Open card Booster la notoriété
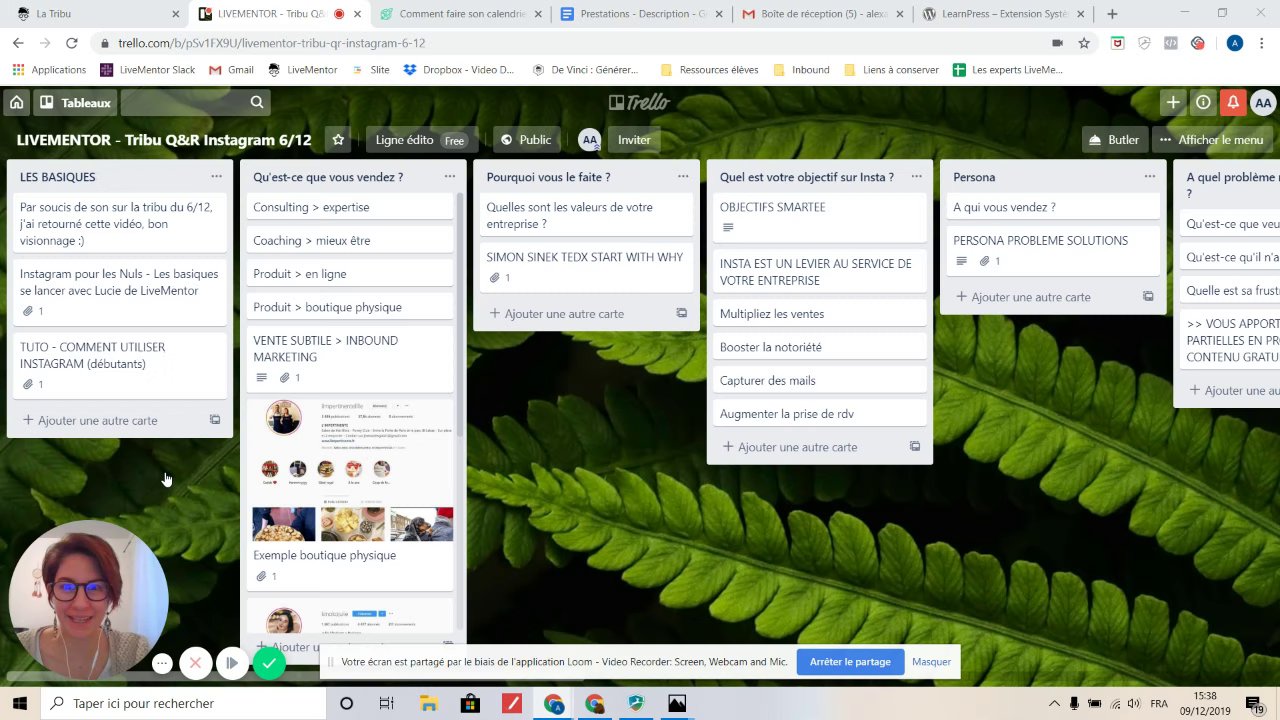Viewport: 1280px width, 720px height. (820, 347)
